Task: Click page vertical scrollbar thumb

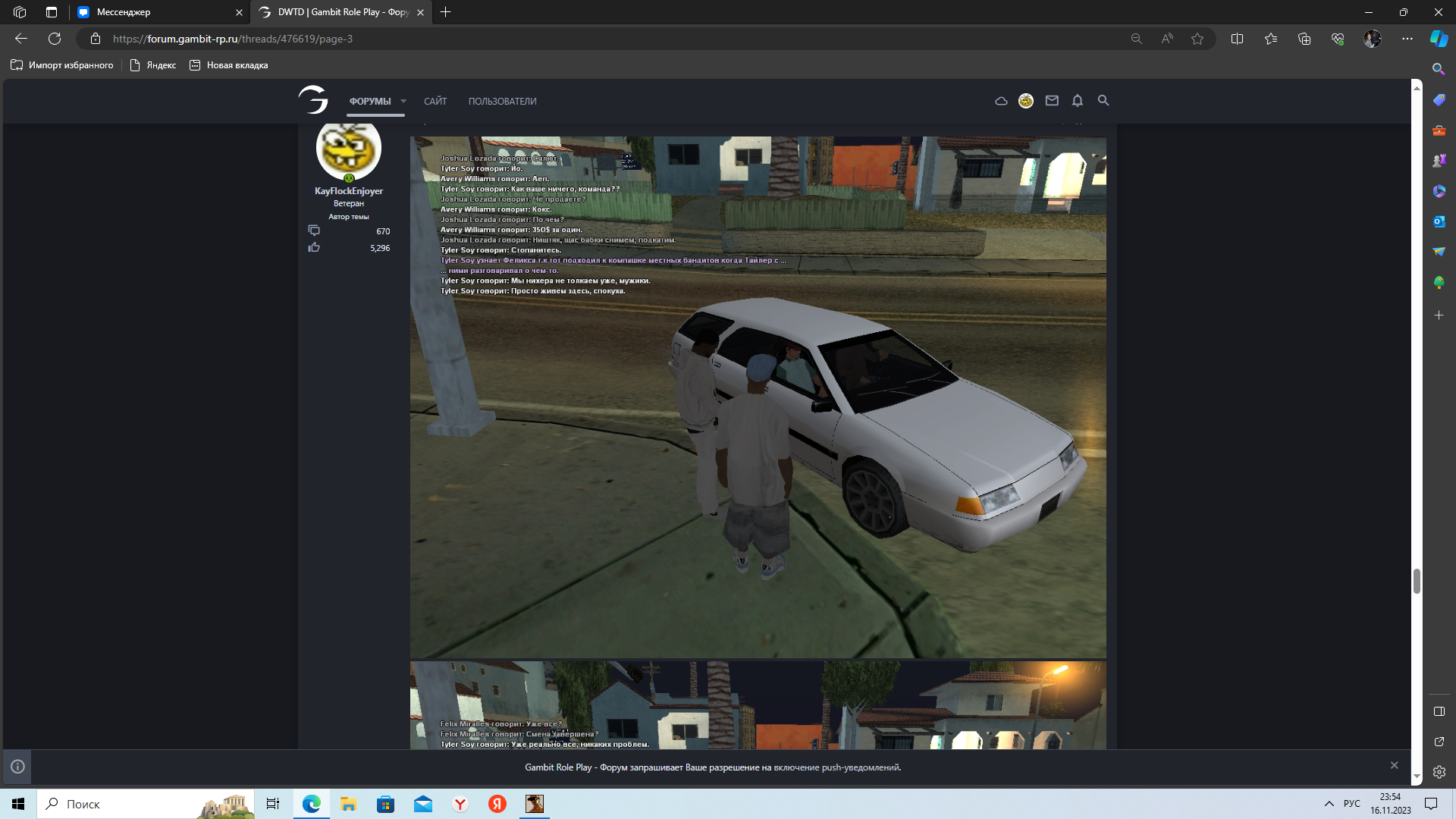Action: (1417, 582)
